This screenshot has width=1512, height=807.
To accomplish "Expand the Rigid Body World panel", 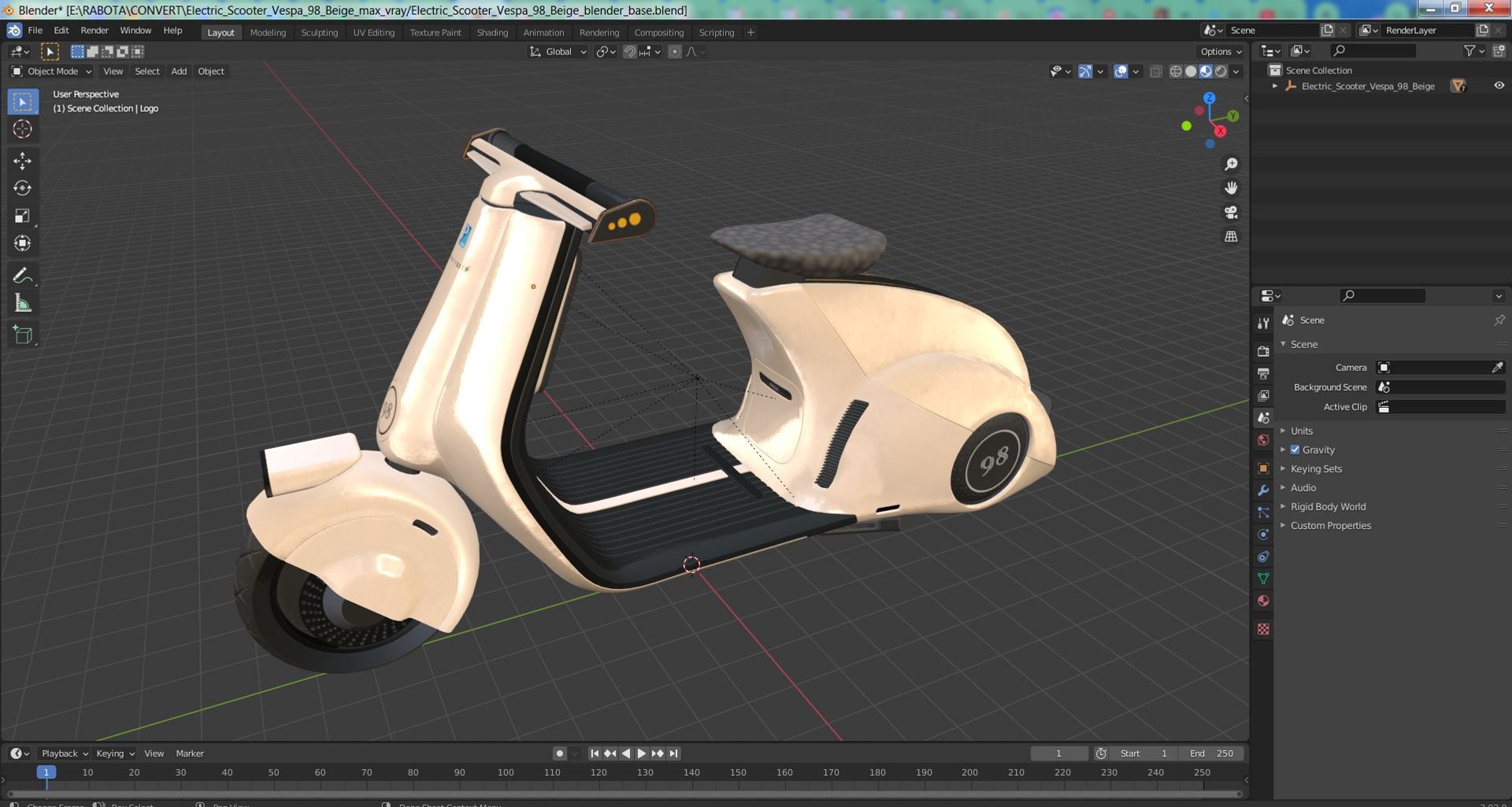I will [1328, 506].
